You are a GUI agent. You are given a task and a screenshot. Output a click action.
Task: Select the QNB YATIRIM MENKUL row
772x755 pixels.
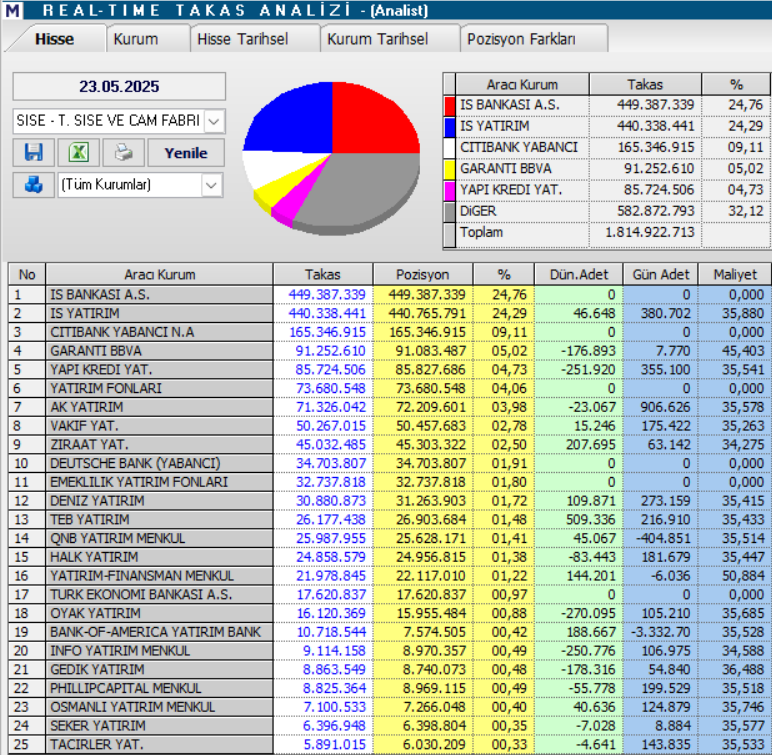(389, 538)
